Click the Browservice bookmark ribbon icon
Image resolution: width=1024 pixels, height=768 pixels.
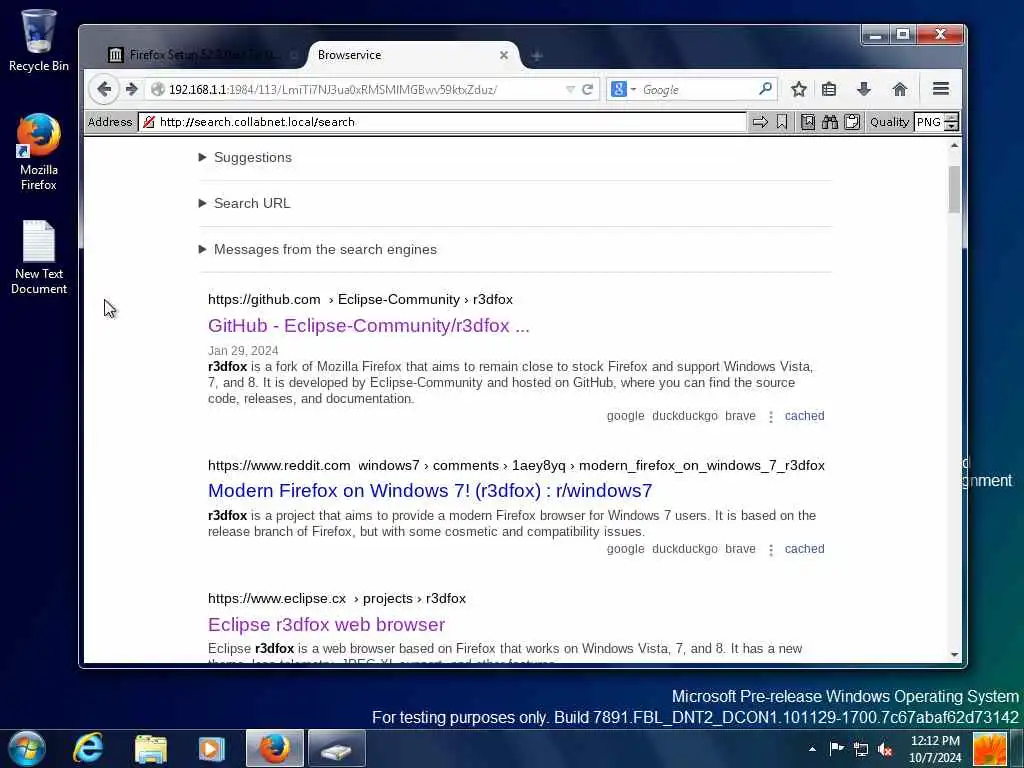click(x=782, y=122)
